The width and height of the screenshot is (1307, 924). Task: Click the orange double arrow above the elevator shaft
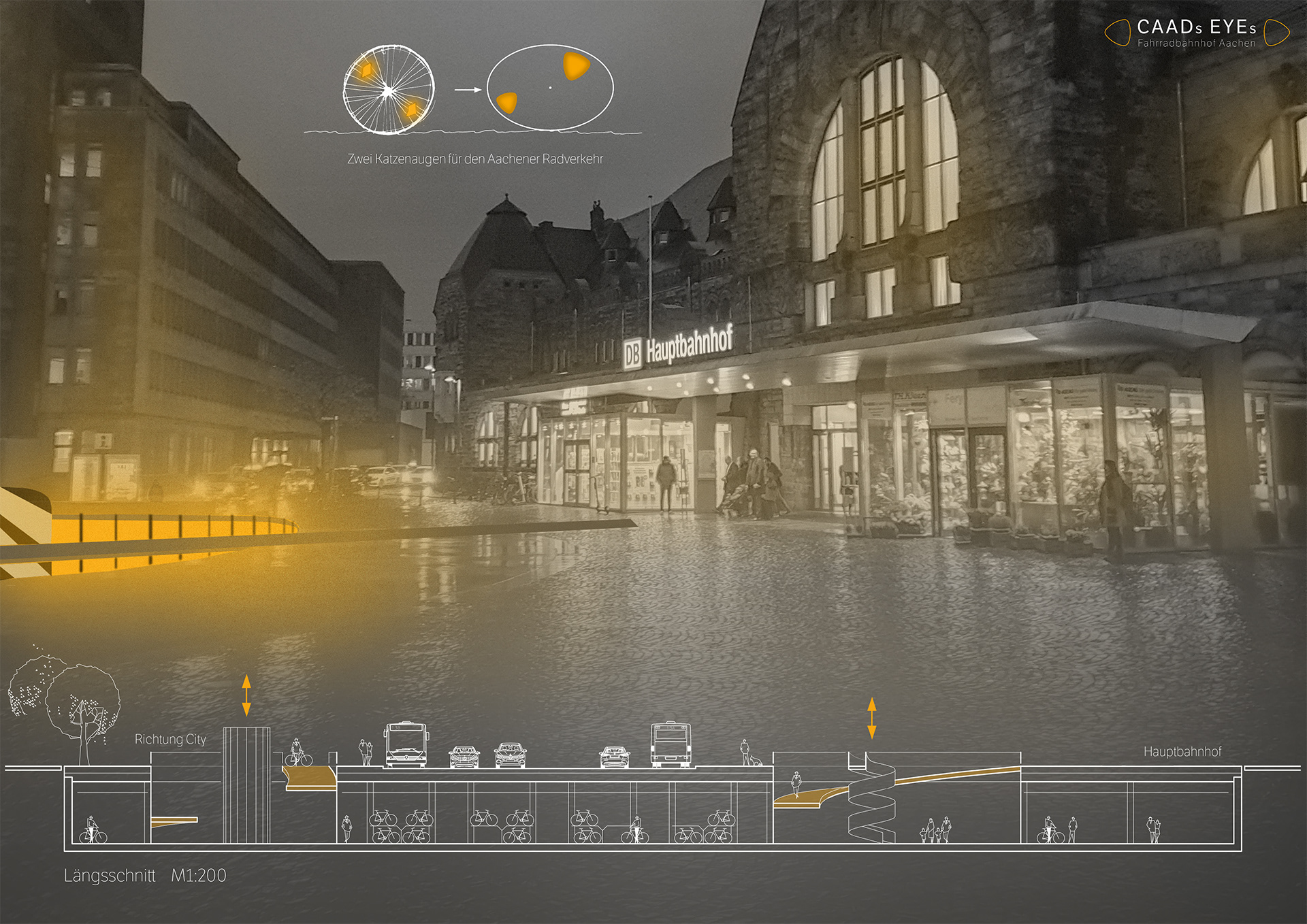(x=246, y=695)
